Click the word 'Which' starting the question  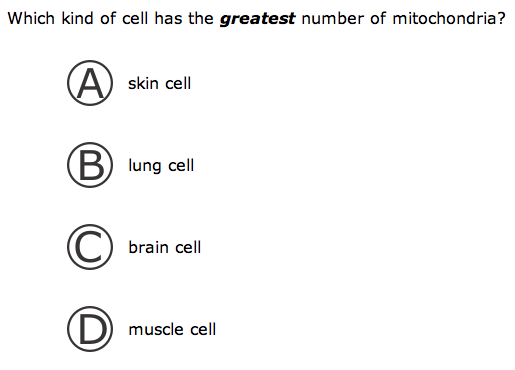tap(31, 18)
